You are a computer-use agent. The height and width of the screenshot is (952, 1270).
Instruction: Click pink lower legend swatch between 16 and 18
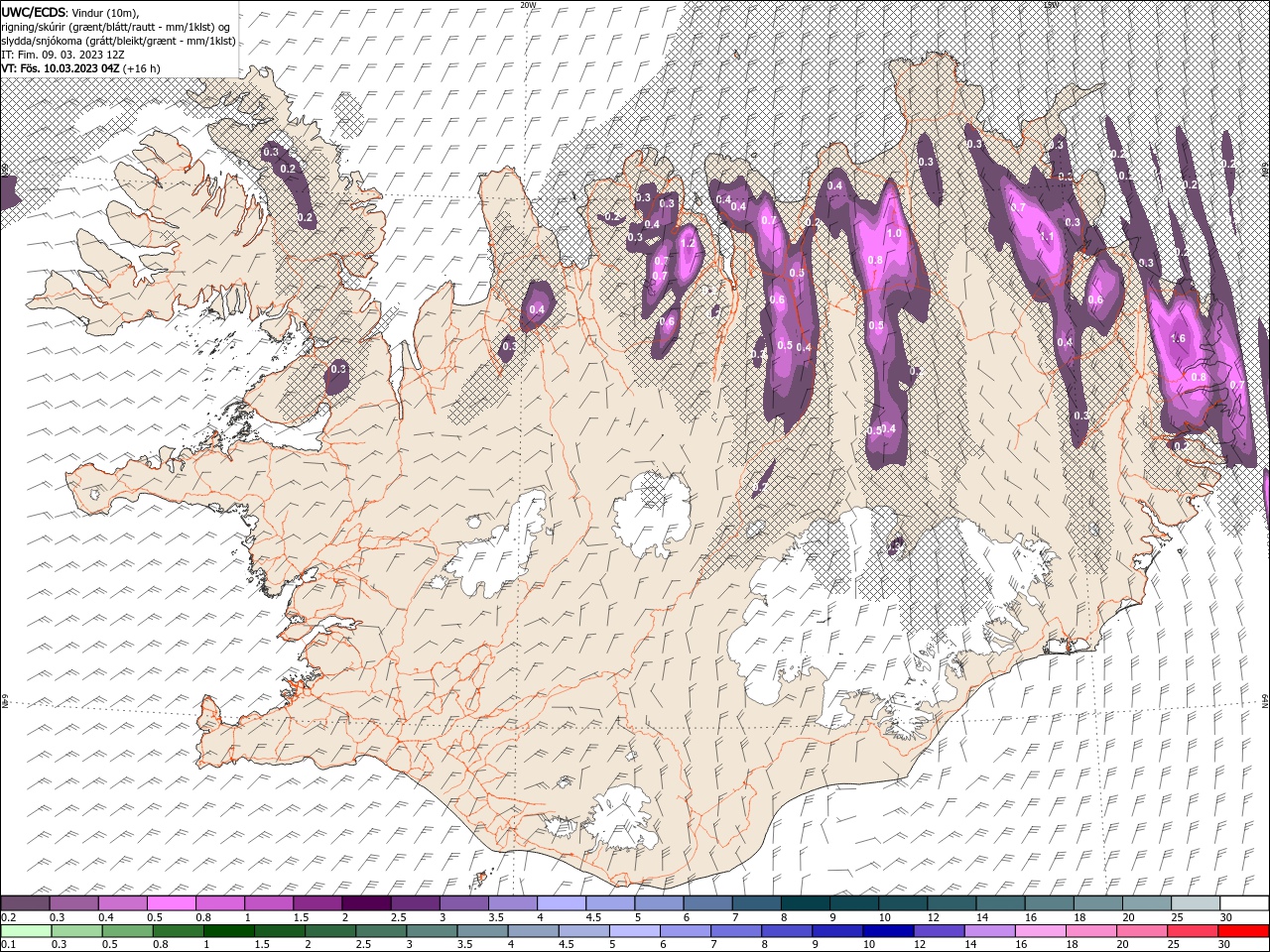[1039, 931]
